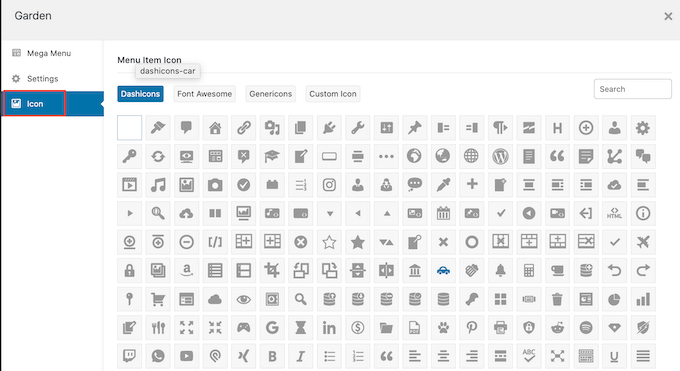Open the Custom Icon tab
Image resolution: width=680 pixels, height=371 pixels.
point(333,94)
